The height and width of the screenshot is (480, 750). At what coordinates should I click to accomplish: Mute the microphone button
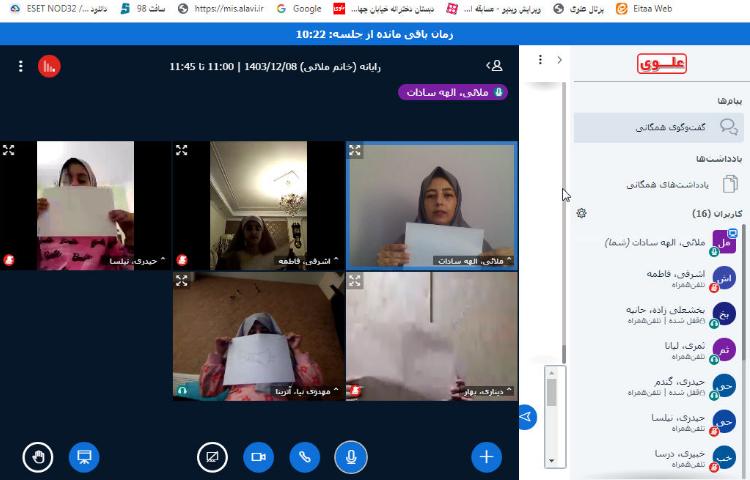click(x=350, y=457)
